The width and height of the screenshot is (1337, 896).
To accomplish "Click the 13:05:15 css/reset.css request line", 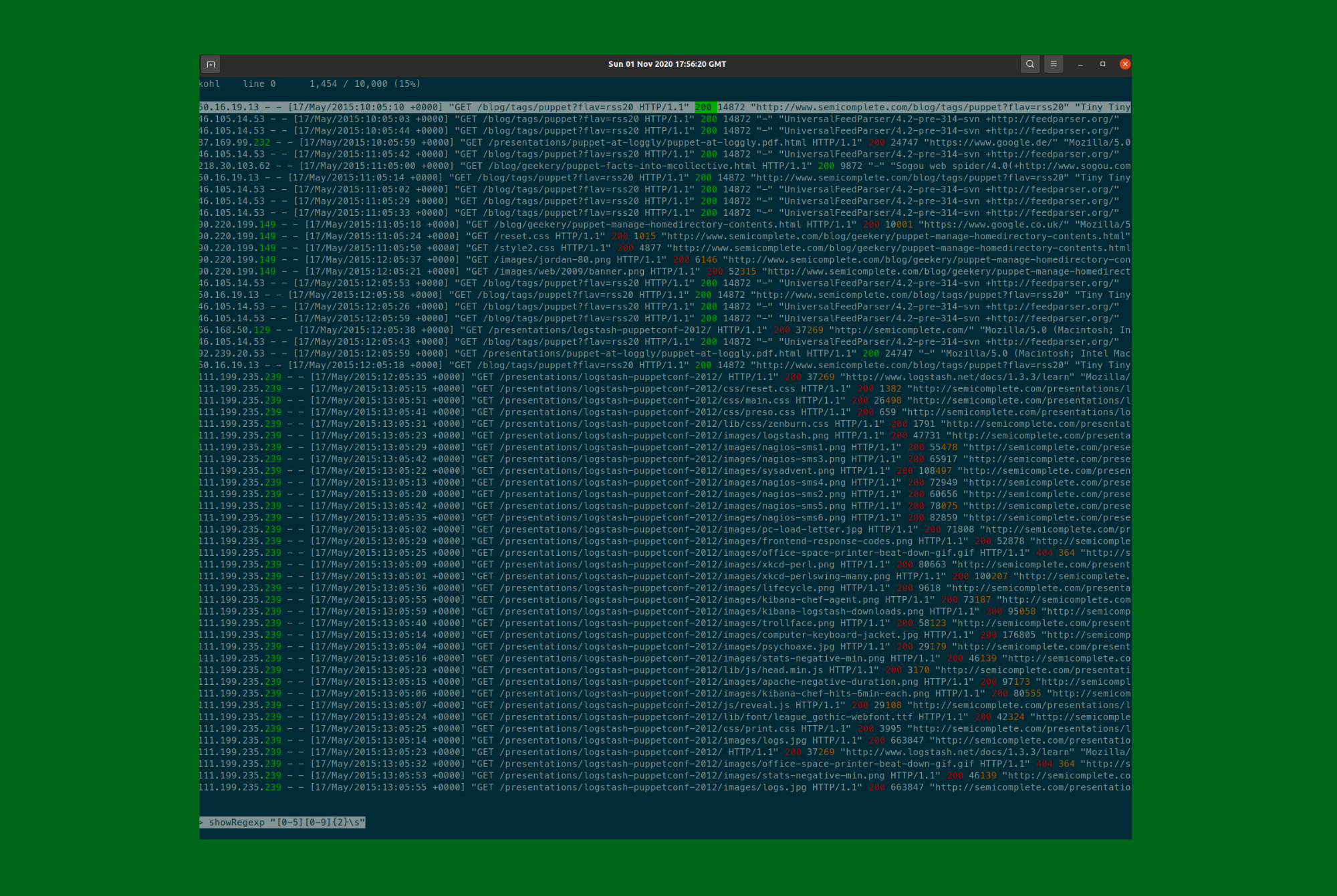I will [665, 389].
